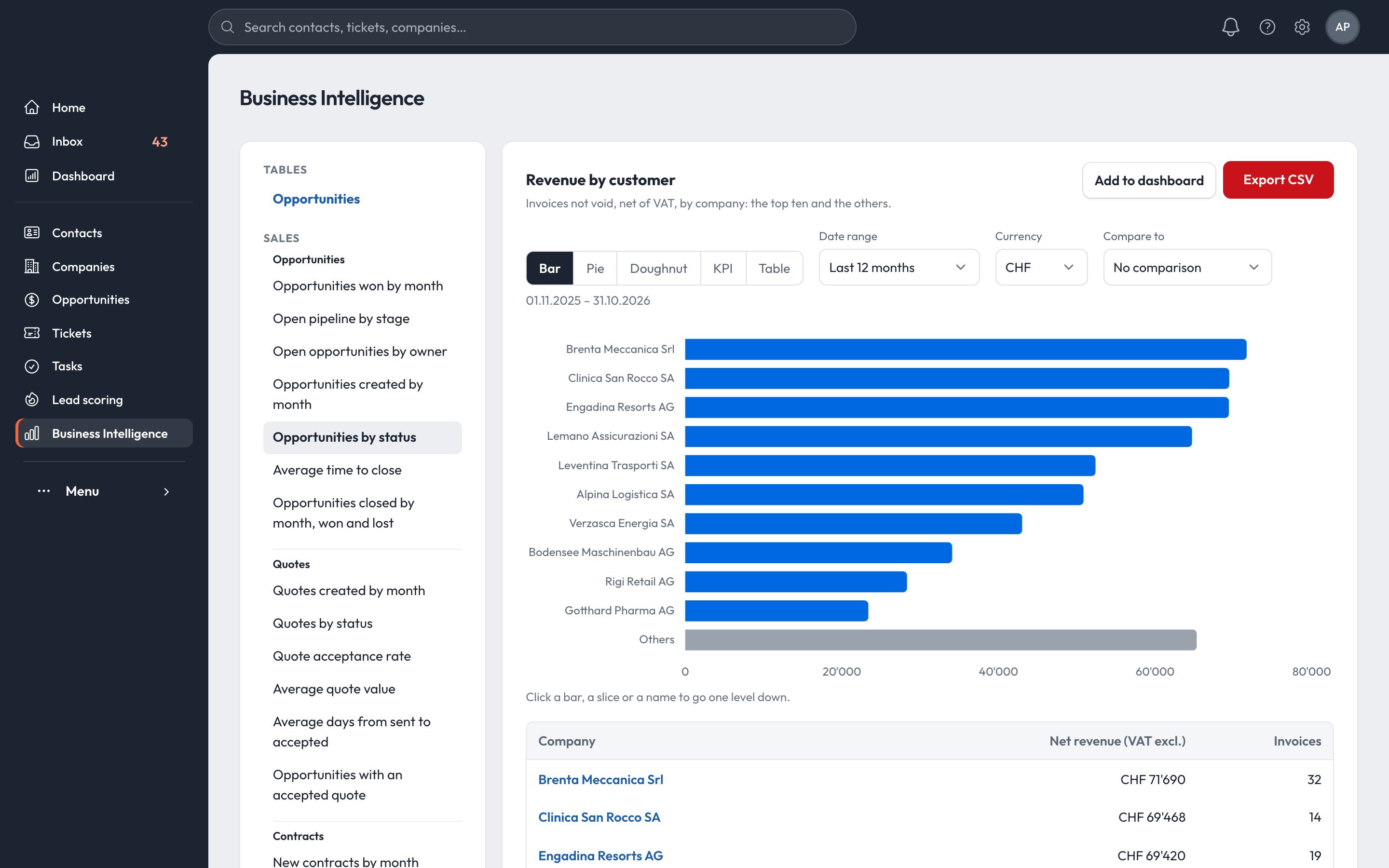
Task: Focus the search contacts input field
Action: [x=532, y=27]
